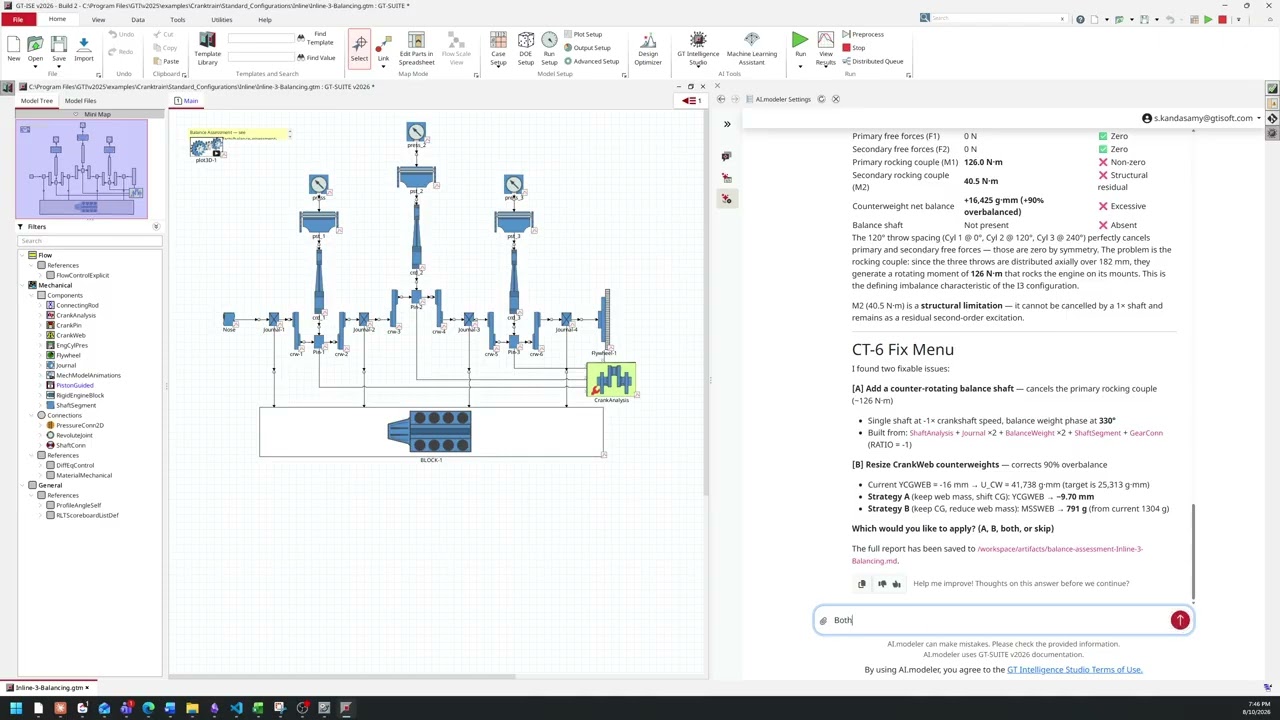Toggle the General category checkbox

click(32, 485)
